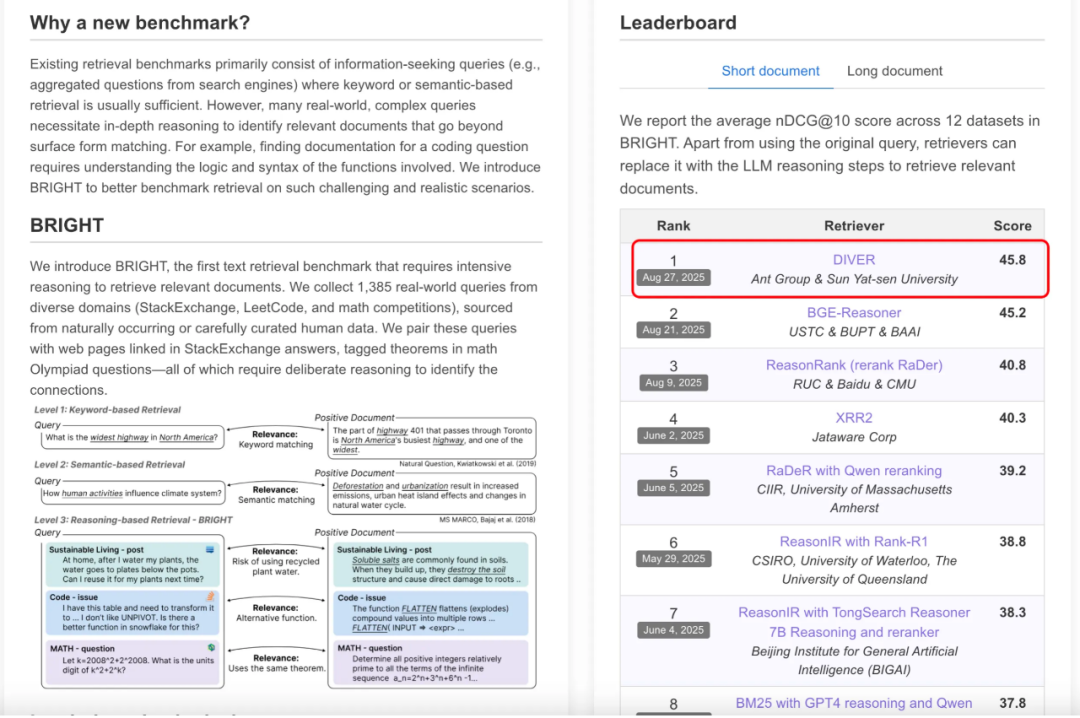Click the June 5, 2025 date badge
The width and height of the screenshot is (1080, 718).
[x=673, y=488]
